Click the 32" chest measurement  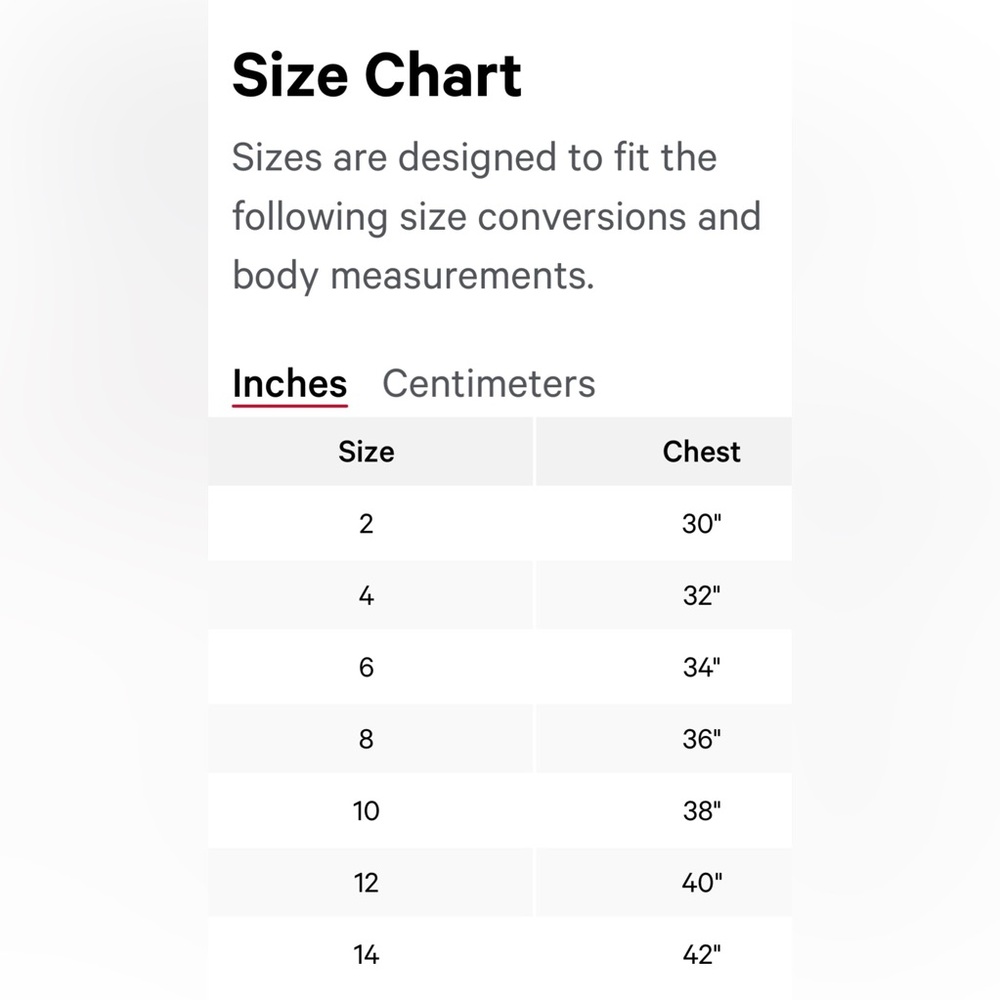702,596
